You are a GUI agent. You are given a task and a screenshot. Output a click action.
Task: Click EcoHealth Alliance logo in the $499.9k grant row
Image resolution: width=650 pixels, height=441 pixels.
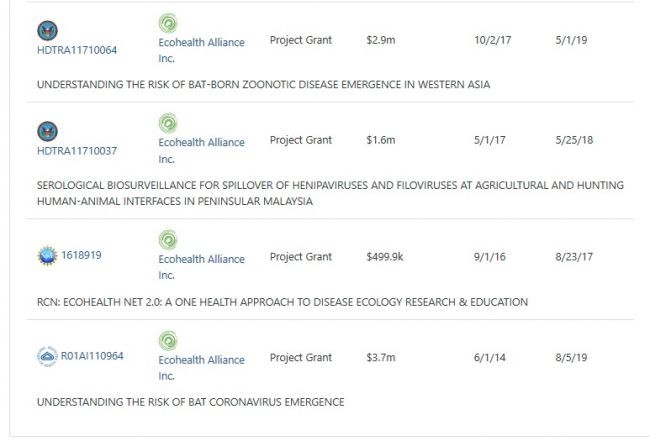point(167,240)
